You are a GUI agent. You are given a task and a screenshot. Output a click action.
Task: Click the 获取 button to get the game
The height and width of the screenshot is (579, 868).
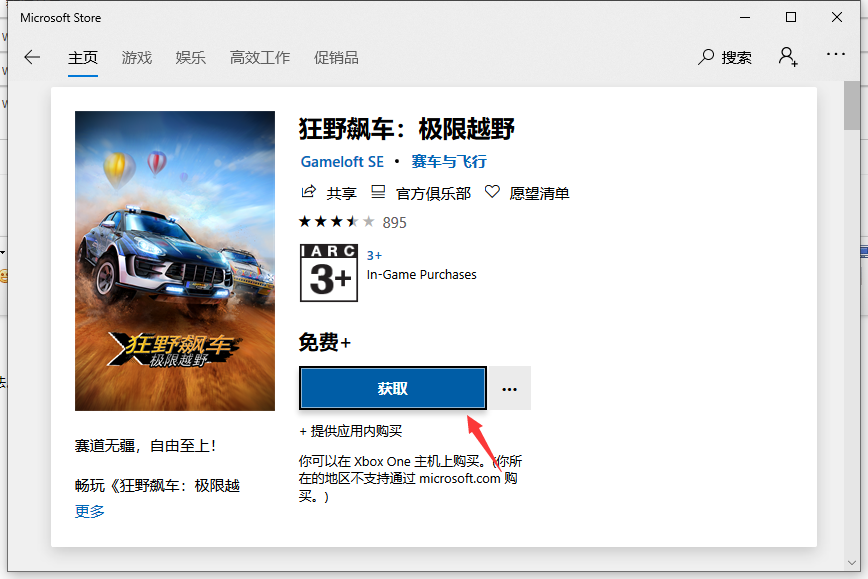[x=392, y=388]
